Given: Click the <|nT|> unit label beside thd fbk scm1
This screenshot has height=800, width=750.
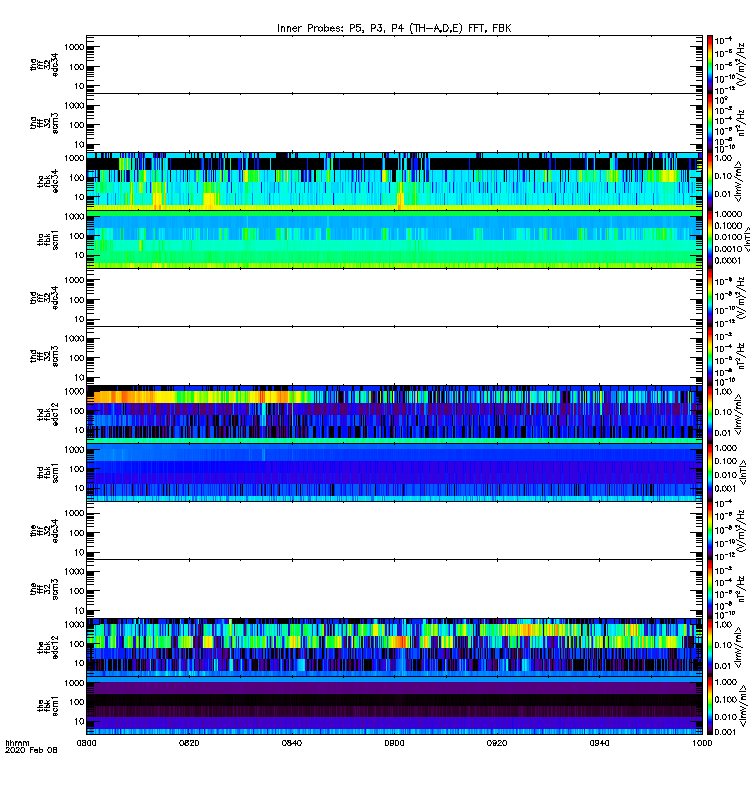Looking at the screenshot, I should 742,472.
